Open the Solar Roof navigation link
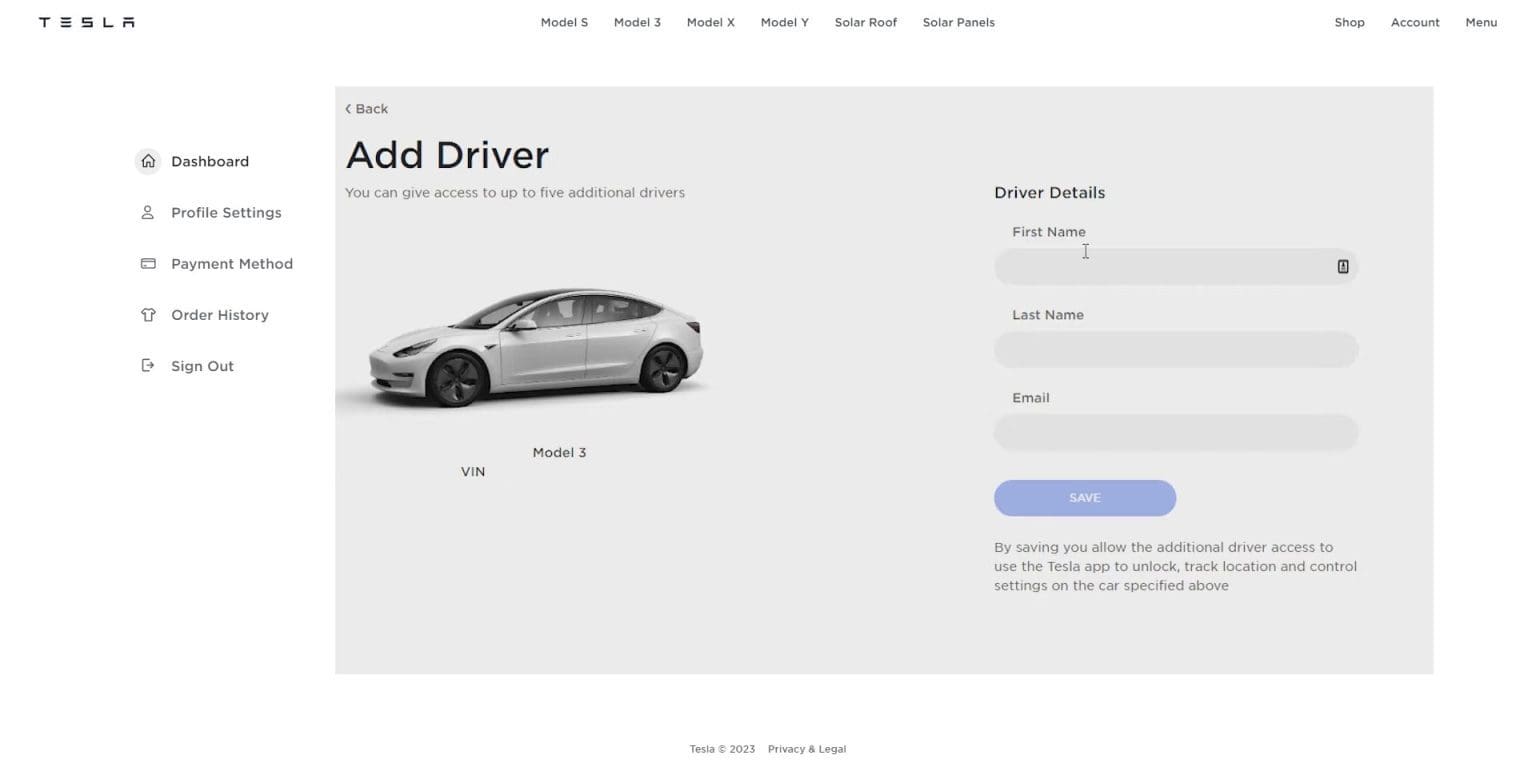Image resolution: width=1536 pixels, height=783 pixels. point(865,21)
